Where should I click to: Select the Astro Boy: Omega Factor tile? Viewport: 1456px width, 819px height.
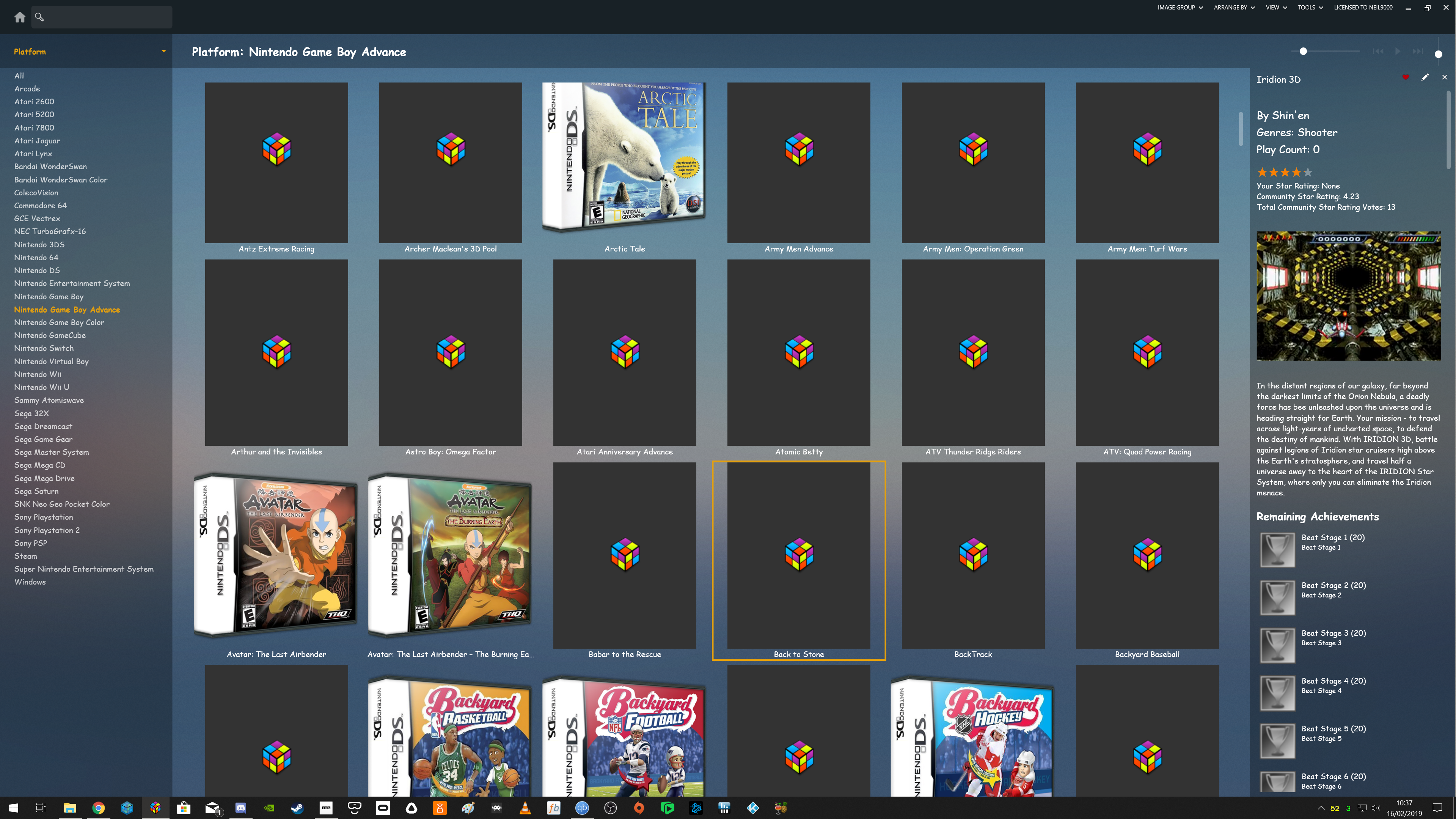(451, 353)
